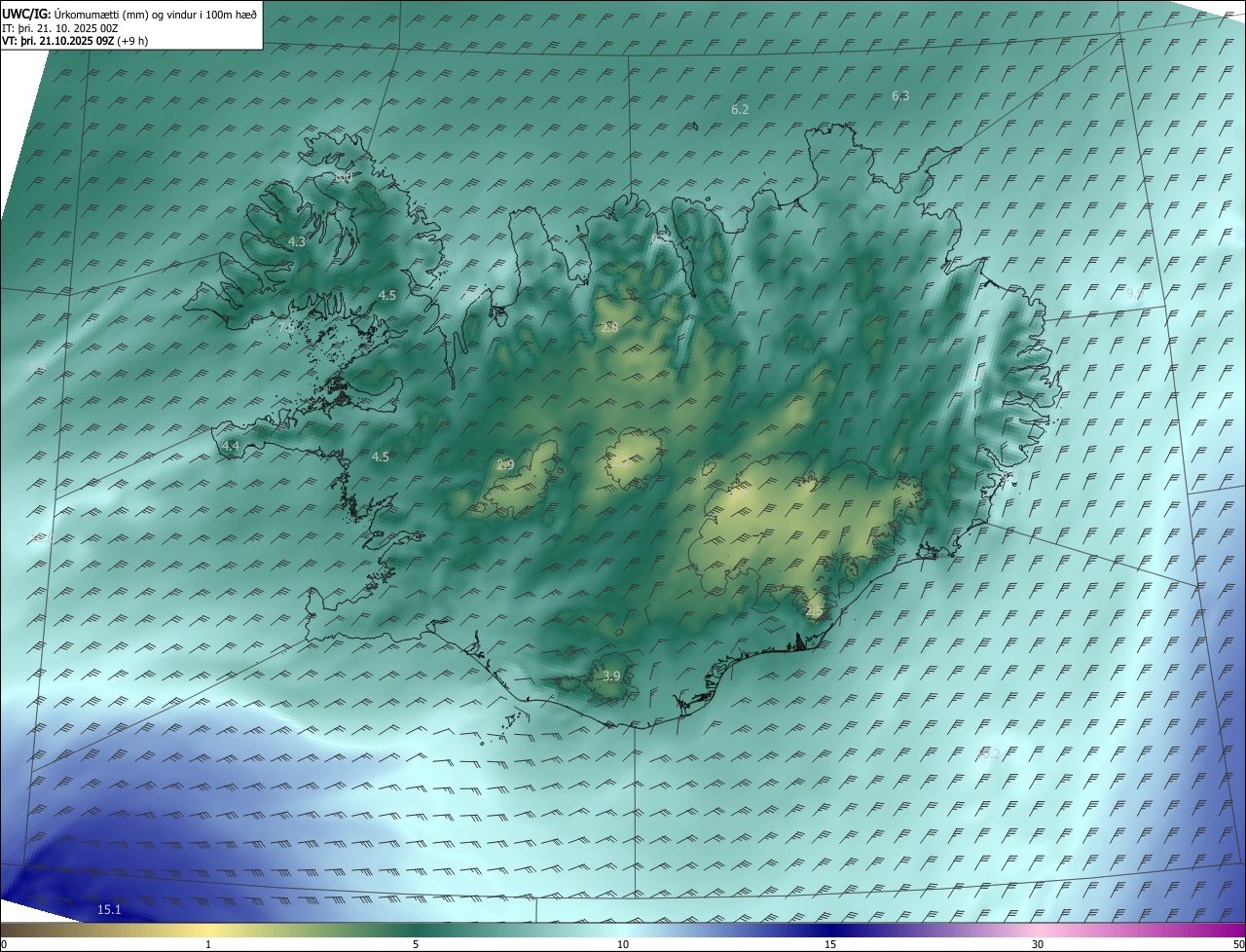This screenshot has height=952, width=1246.
Task: Click the 3.9 value label on the map
Action: click(x=611, y=676)
